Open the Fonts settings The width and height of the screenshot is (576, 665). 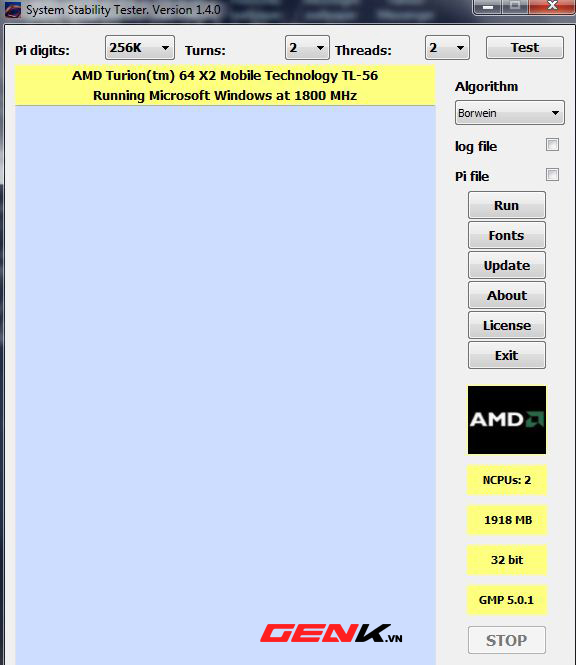(x=507, y=235)
